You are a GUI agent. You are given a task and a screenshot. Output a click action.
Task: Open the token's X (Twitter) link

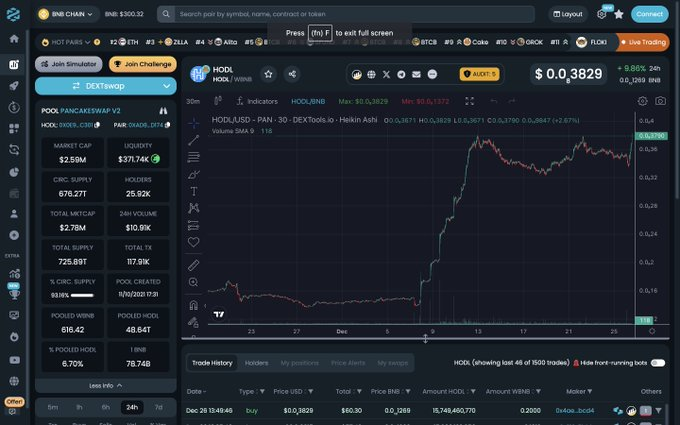coord(386,75)
